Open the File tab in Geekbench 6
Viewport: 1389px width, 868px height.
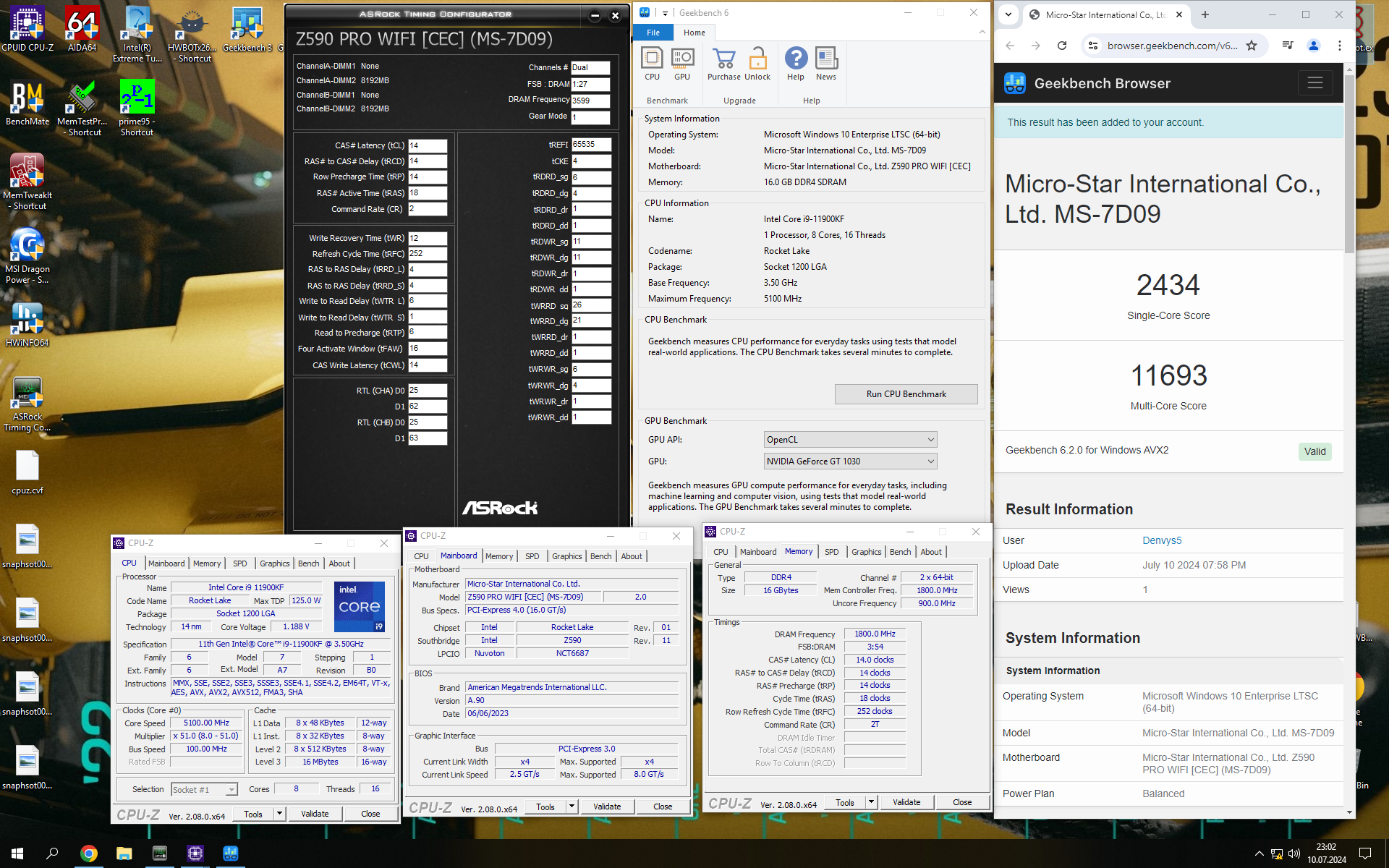coord(653,33)
